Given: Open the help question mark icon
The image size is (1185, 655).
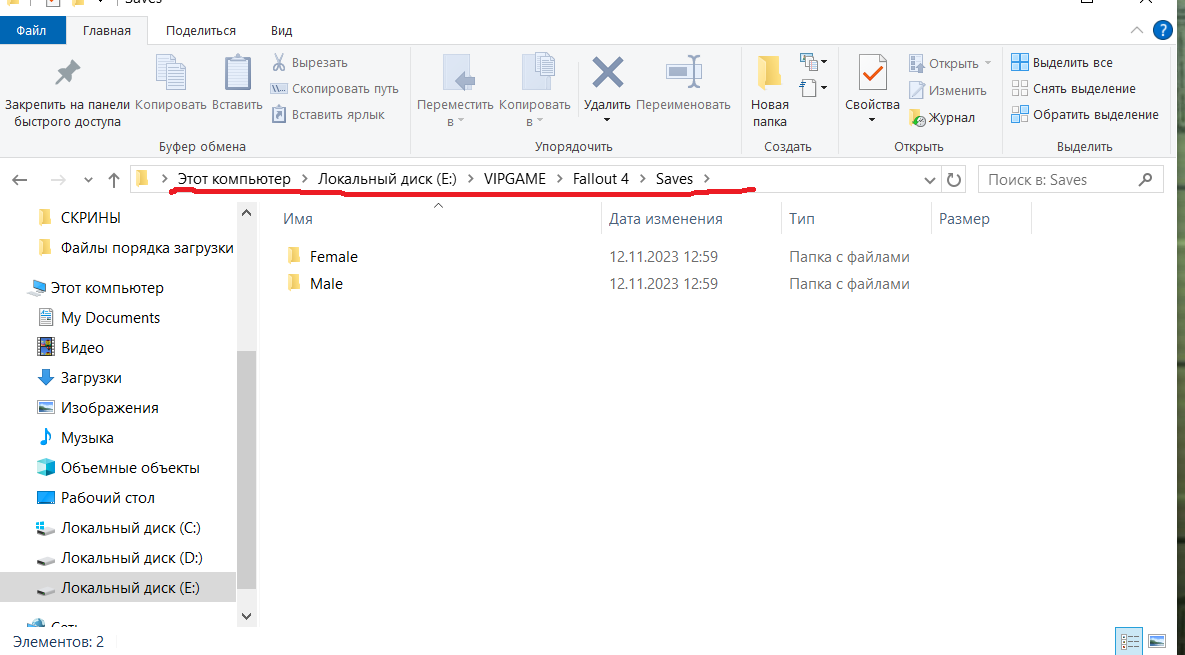Looking at the screenshot, I should click(1162, 30).
